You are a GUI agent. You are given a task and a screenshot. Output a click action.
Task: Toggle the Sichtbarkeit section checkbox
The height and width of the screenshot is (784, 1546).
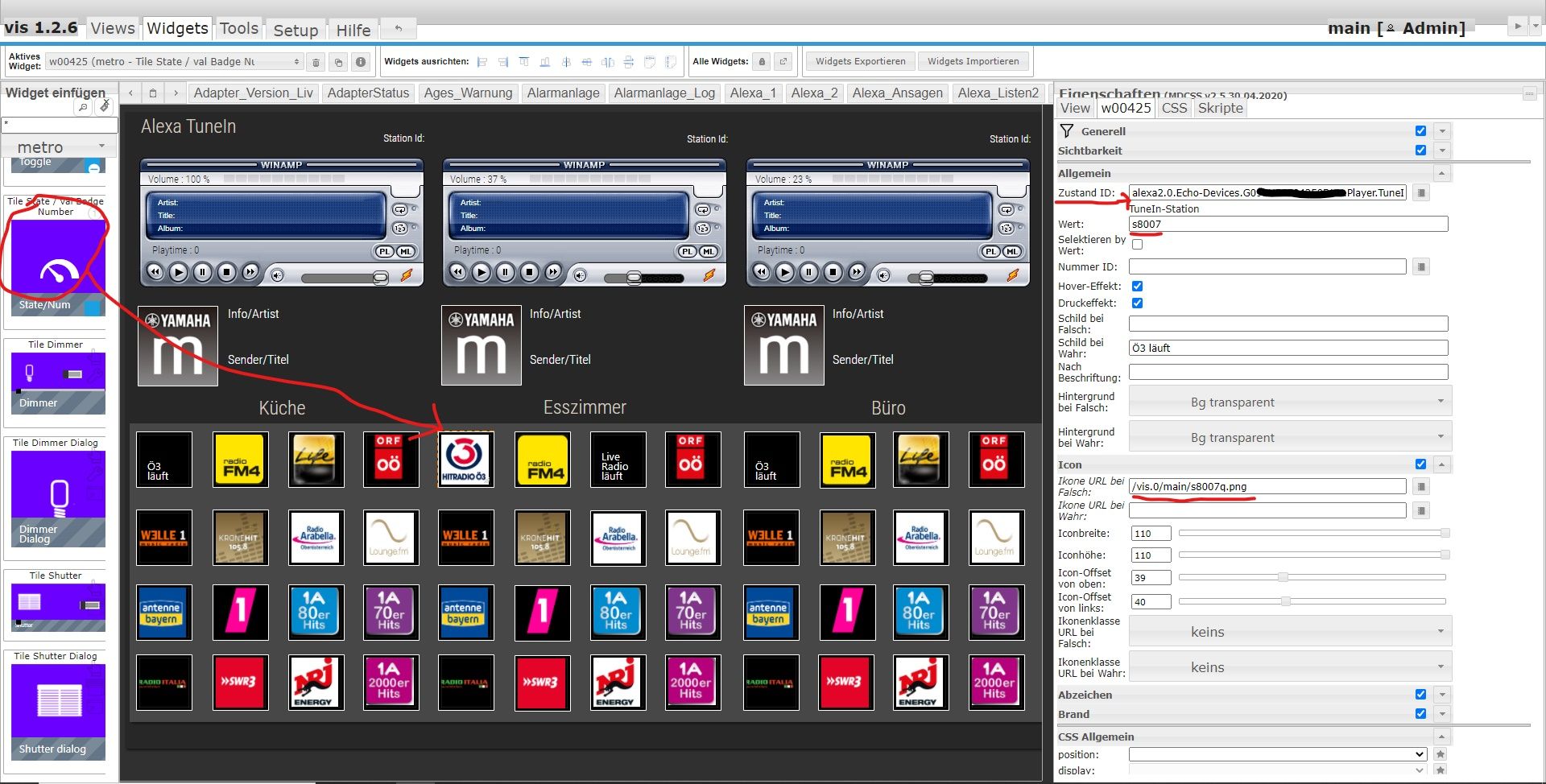tap(1420, 151)
